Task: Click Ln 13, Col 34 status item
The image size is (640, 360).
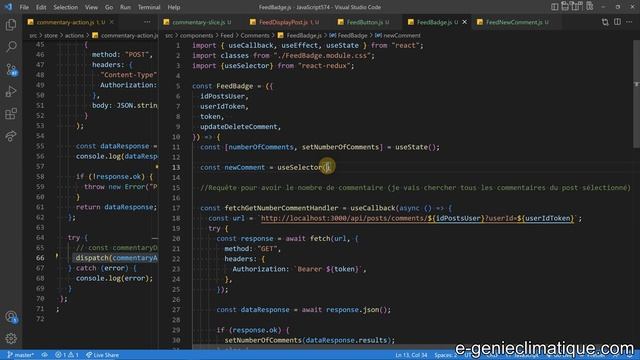Action: (x=411, y=355)
